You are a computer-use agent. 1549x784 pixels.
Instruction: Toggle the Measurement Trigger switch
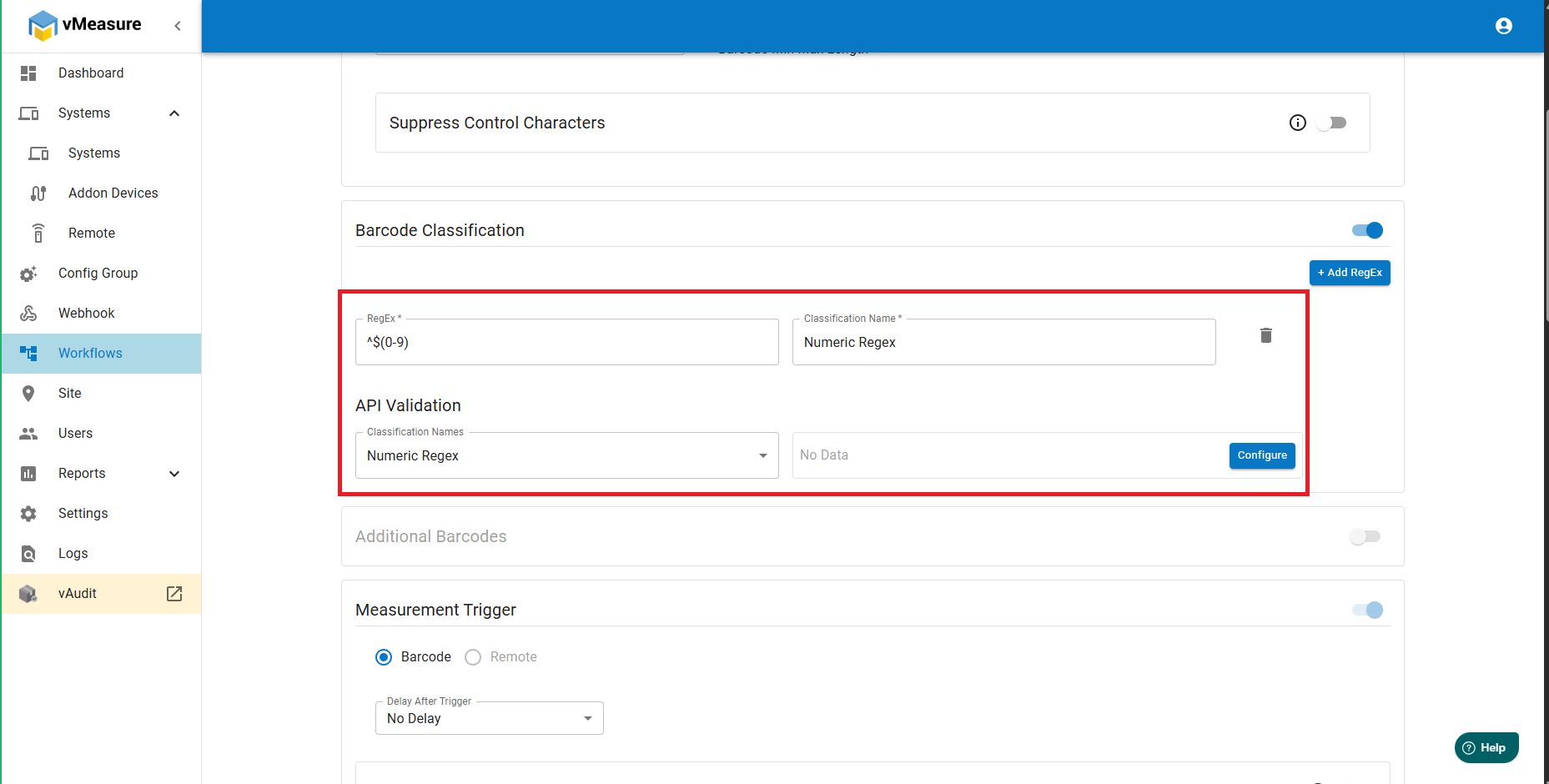click(x=1368, y=610)
